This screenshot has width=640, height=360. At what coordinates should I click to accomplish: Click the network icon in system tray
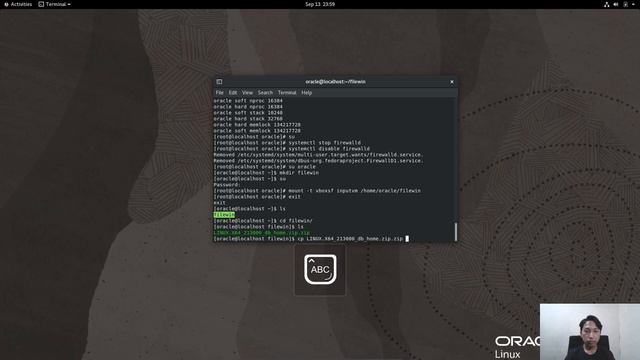click(607, 4)
